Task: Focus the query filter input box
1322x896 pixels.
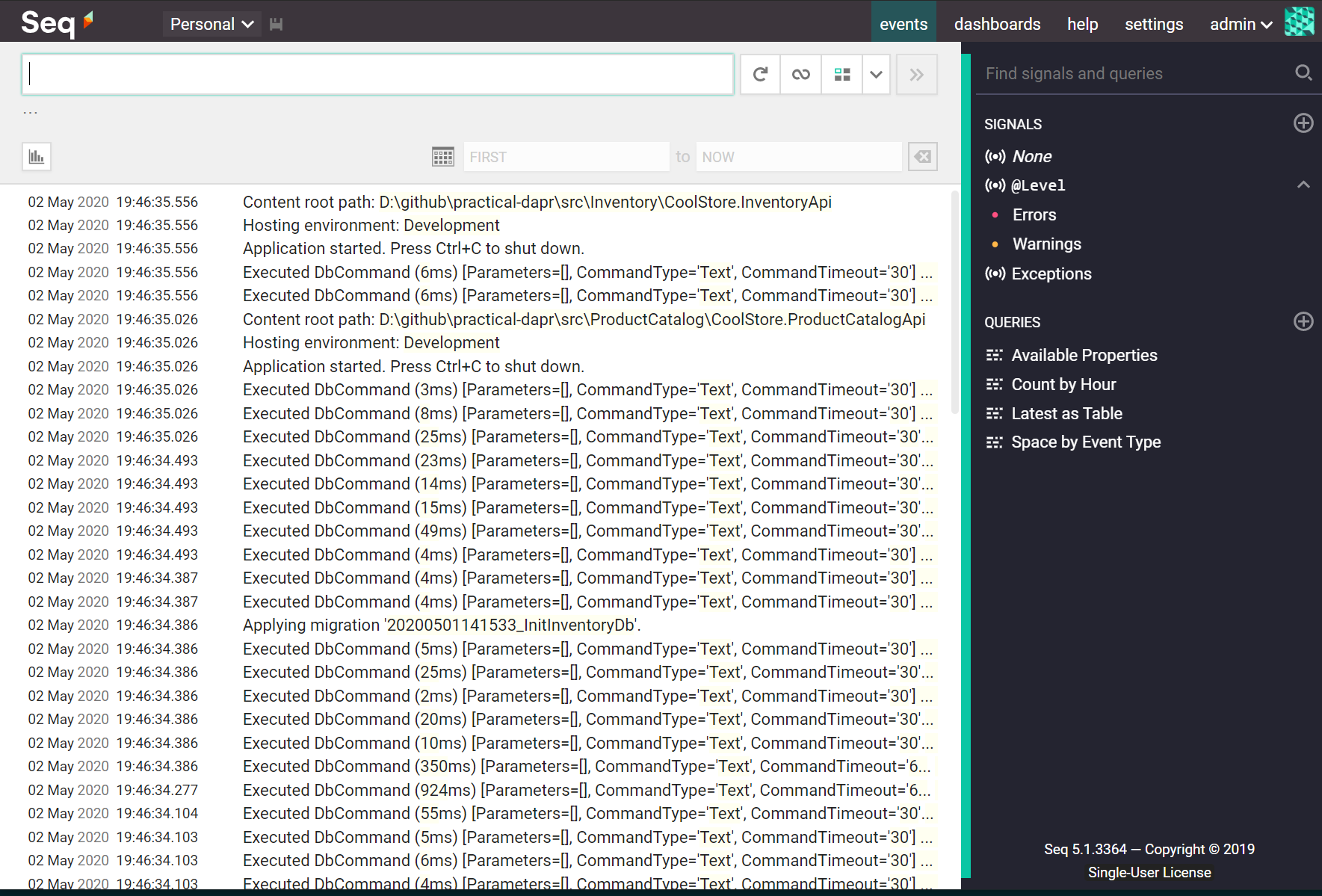Action: (x=377, y=74)
